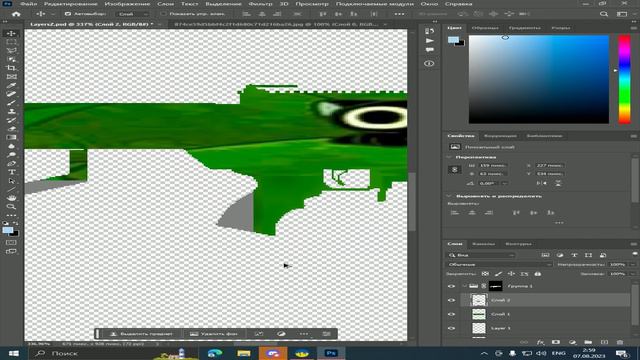This screenshot has width=640, height=360.
Task: Click the color picker field in Color panel
Action: point(539,79)
